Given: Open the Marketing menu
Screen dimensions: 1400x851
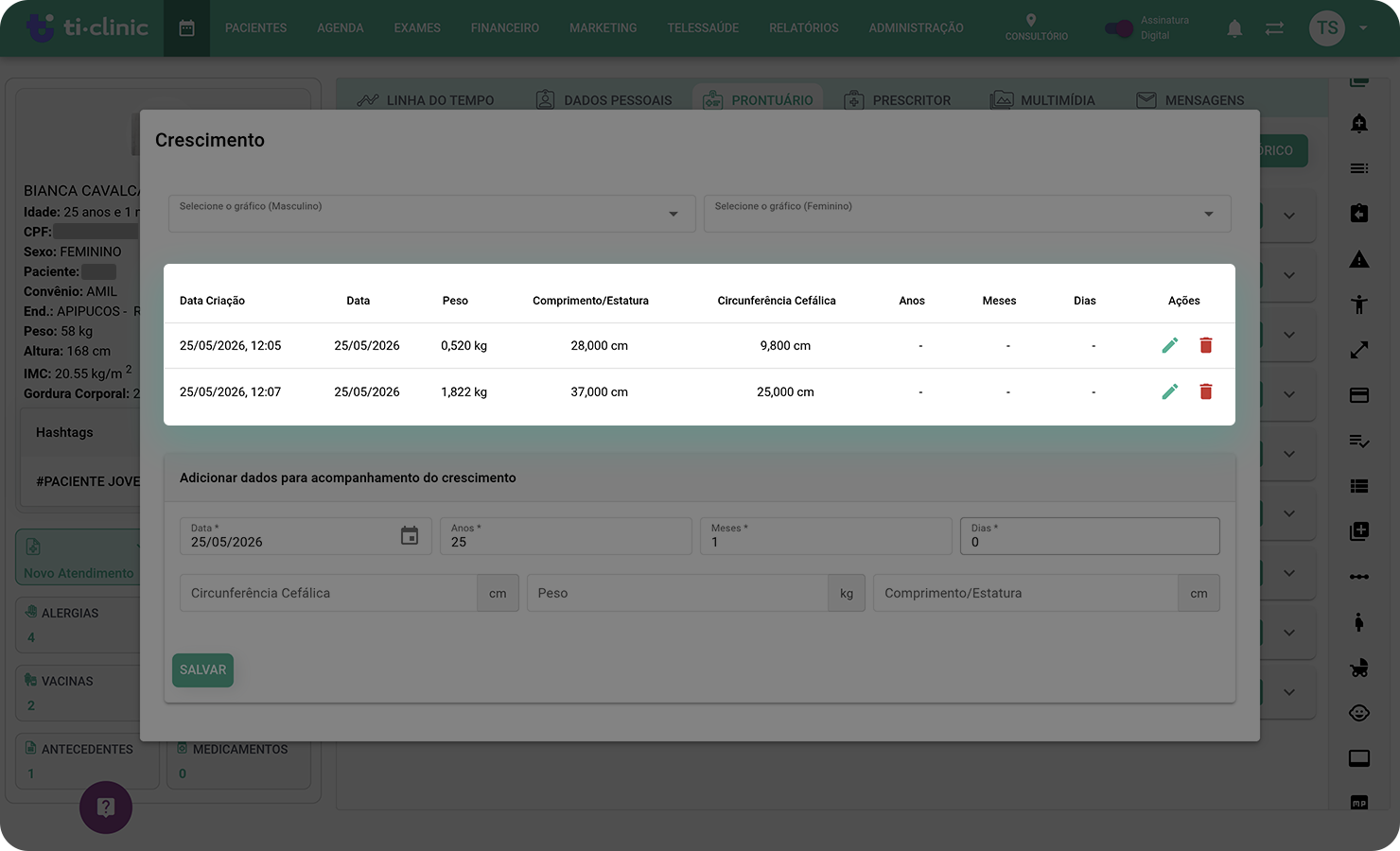Looking at the screenshot, I should click(603, 28).
